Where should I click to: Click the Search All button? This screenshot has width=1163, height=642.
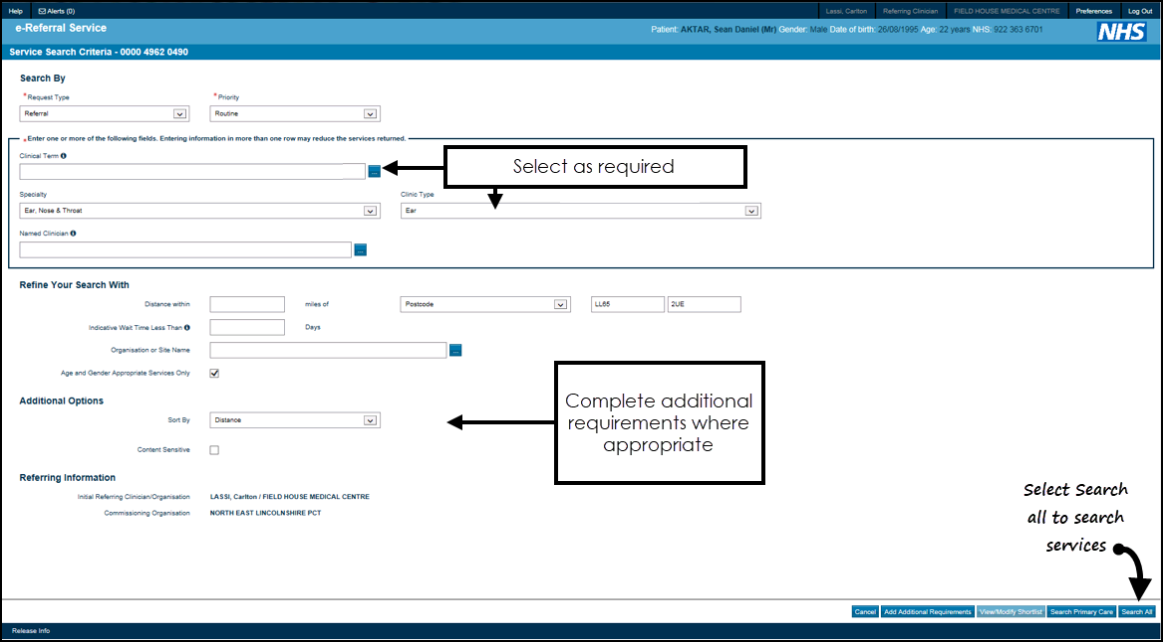tap(1137, 612)
